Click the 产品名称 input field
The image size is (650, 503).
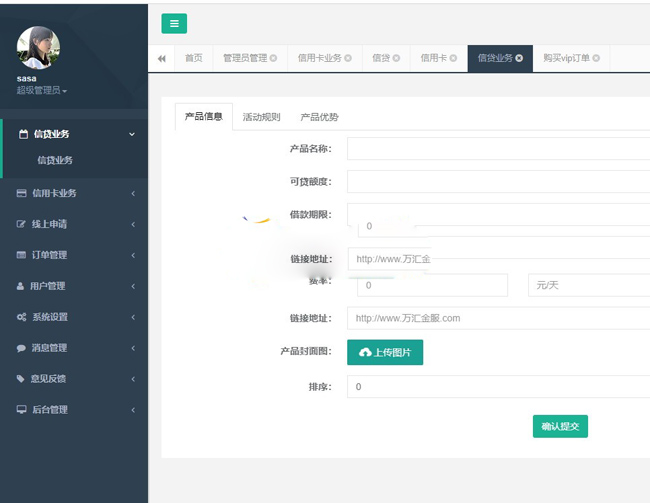(498, 149)
